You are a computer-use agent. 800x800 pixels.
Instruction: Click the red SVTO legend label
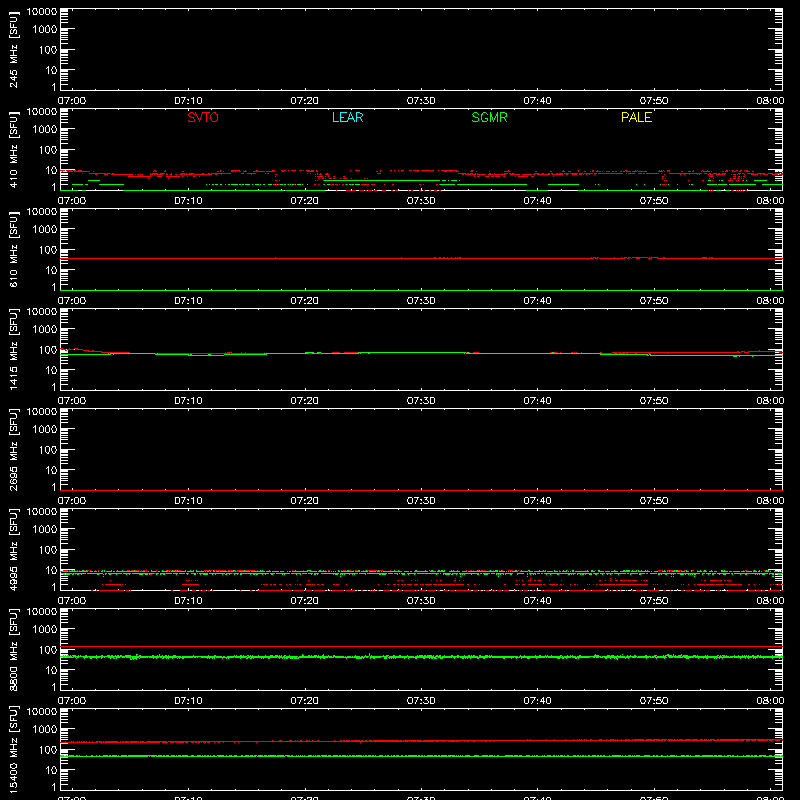203,117
